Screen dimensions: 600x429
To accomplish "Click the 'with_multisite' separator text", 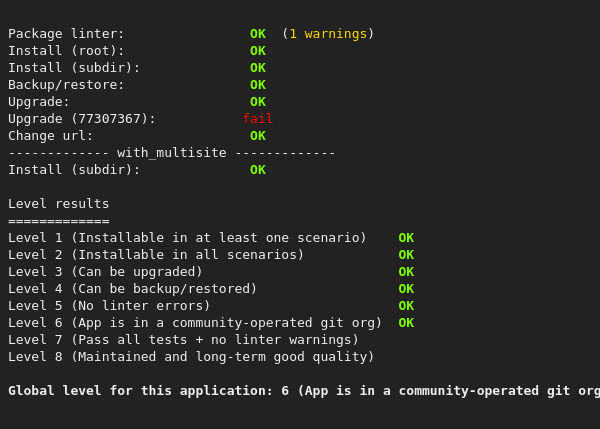I will (172, 153).
